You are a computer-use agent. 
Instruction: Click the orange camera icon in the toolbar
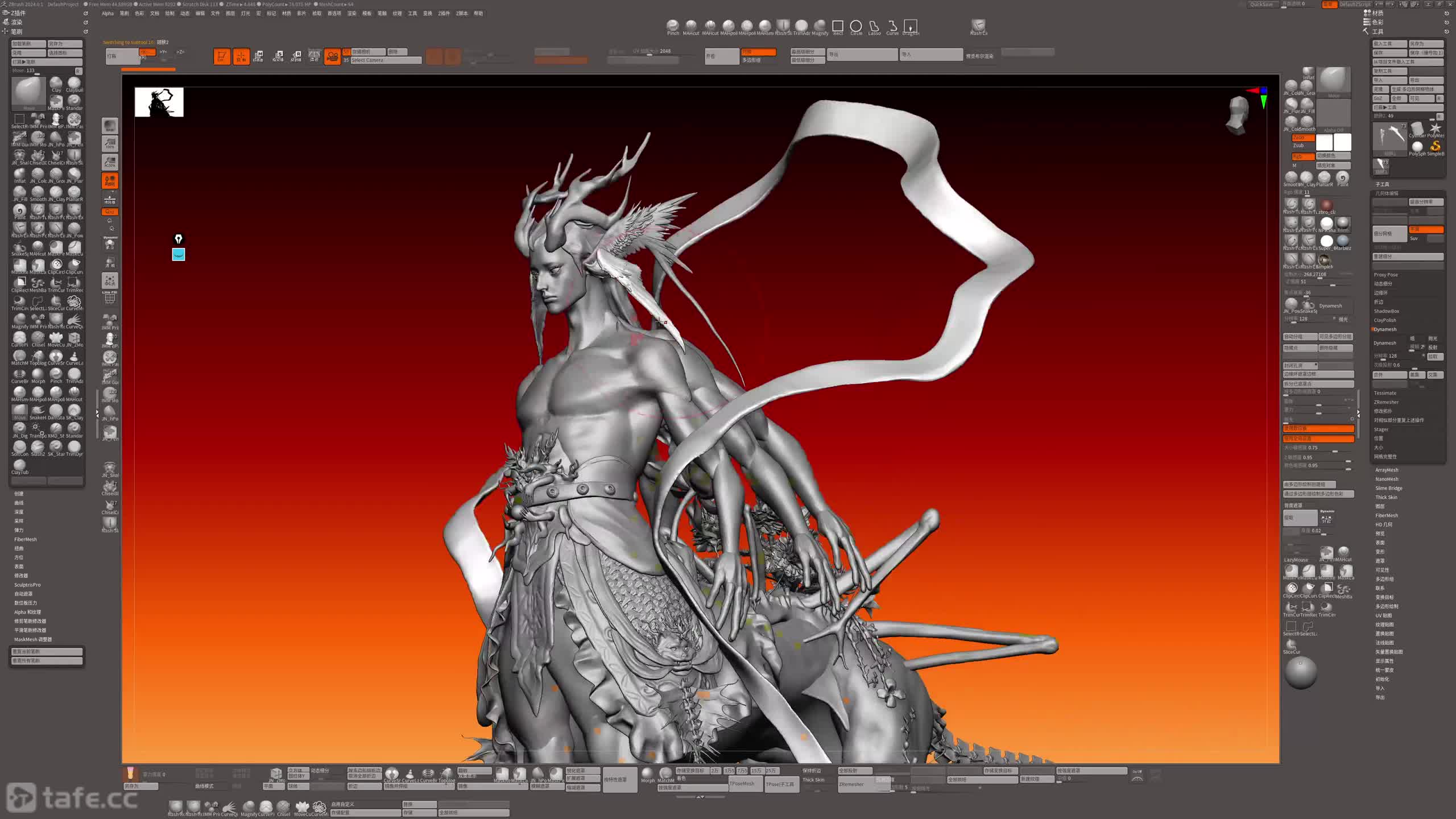tap(332, 56)
